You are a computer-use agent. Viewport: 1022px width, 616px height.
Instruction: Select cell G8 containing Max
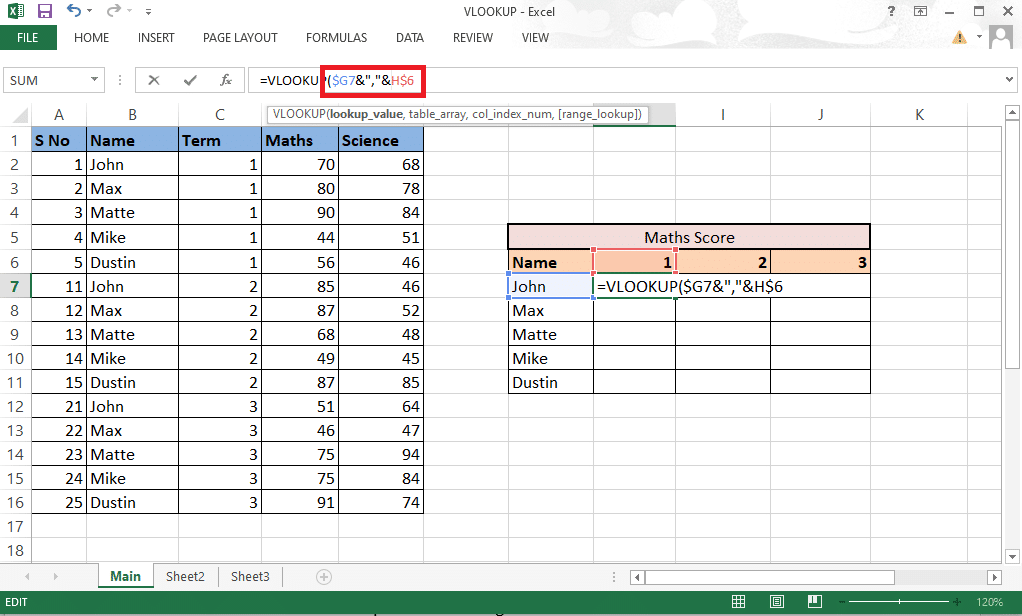[x=550, y=311]
